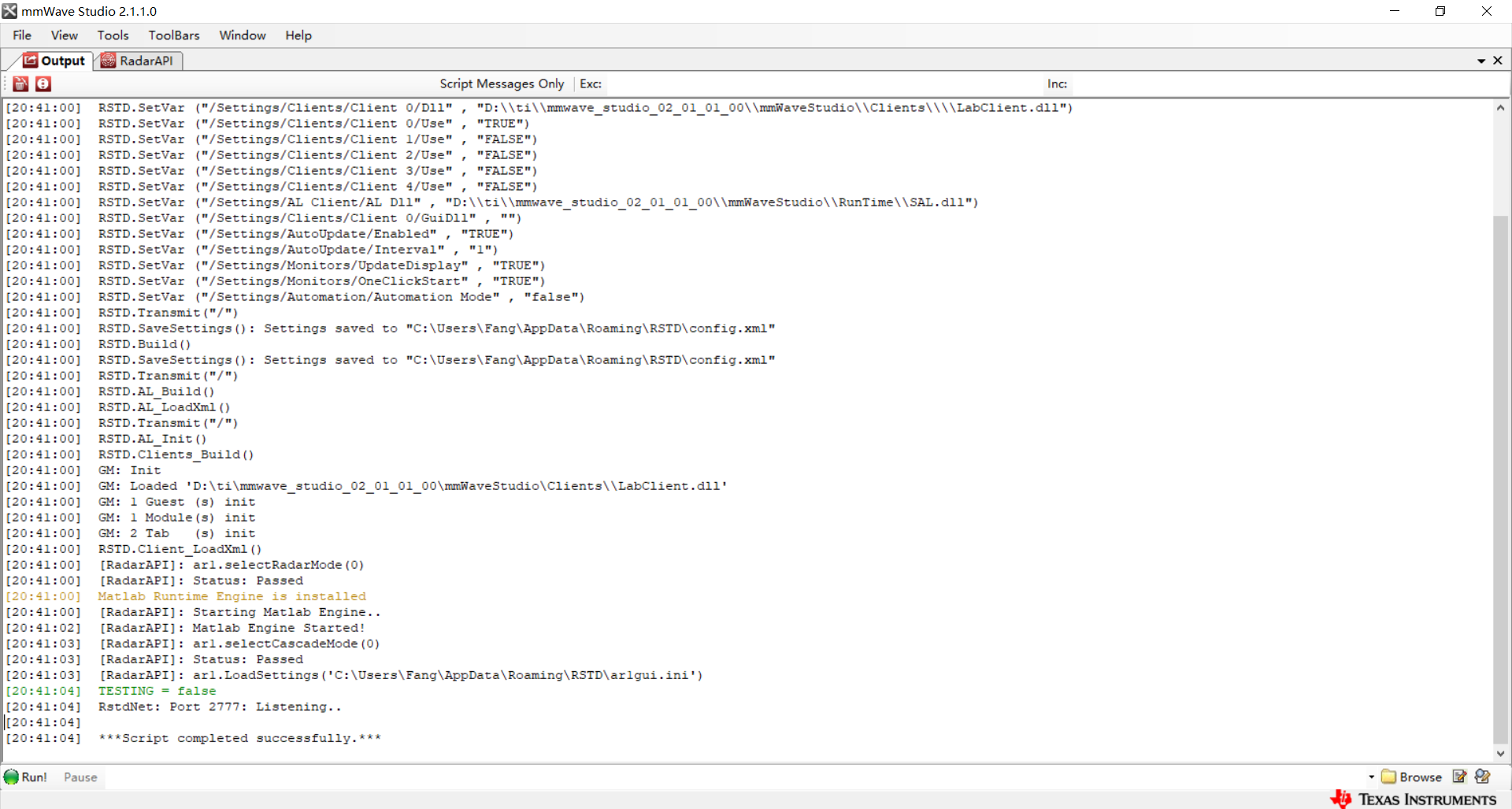The image size is (1512, 809).
Task: Click the 'GM: Init' log line
Action: click(129, 470)
